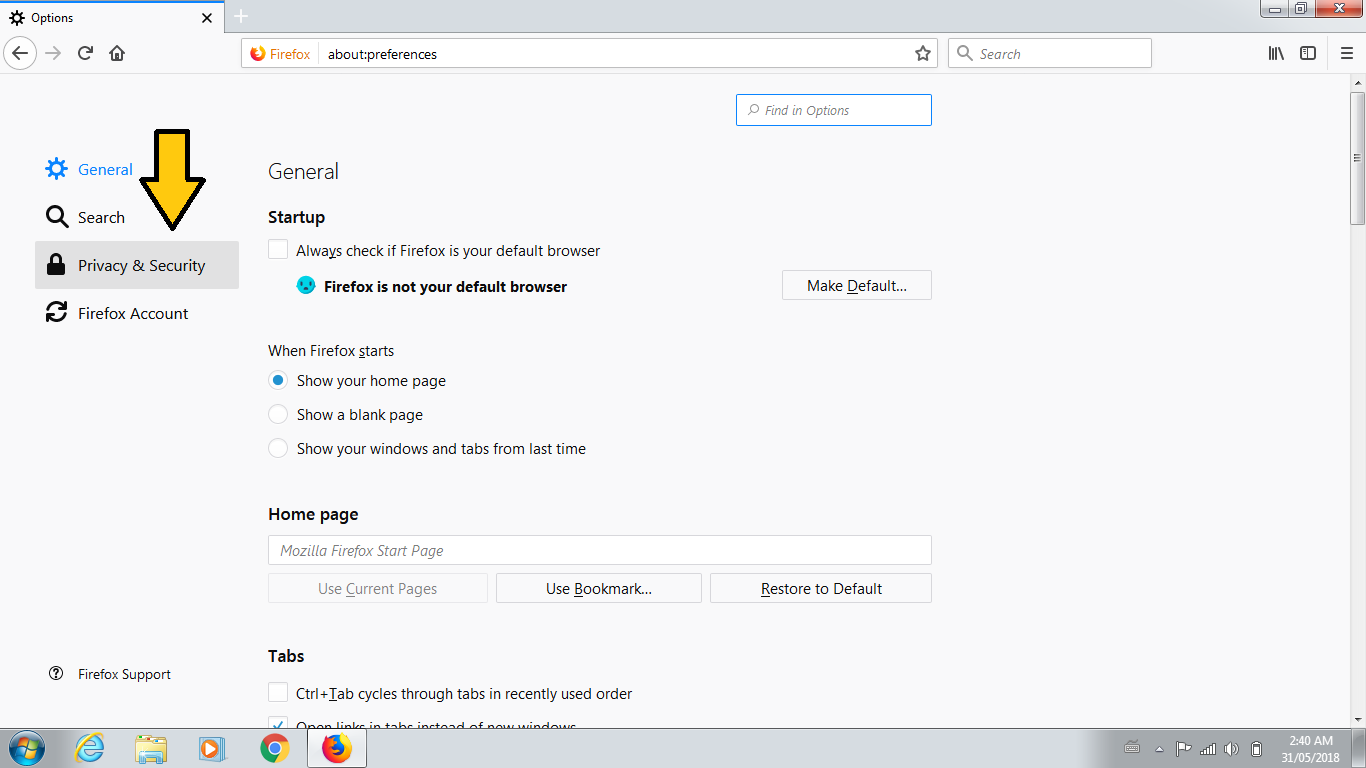Open the Windows Start menu
This screenshot has height=768, width=1366.
click(x=25, y=748)
